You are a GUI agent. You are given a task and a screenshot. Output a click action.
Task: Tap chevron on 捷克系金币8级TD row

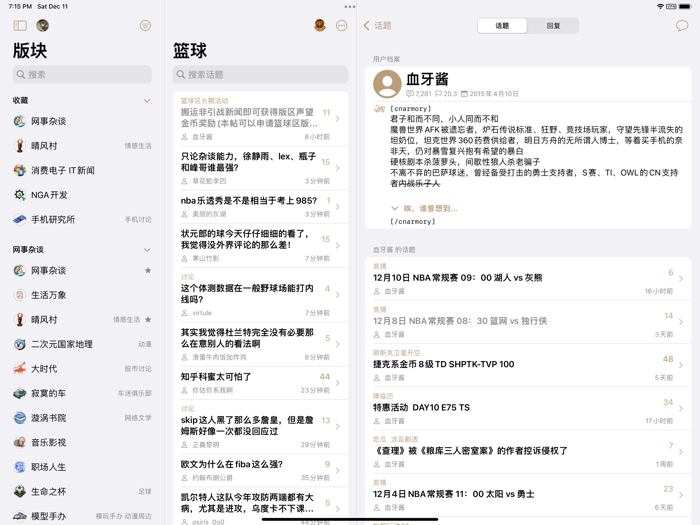point(681,365)
